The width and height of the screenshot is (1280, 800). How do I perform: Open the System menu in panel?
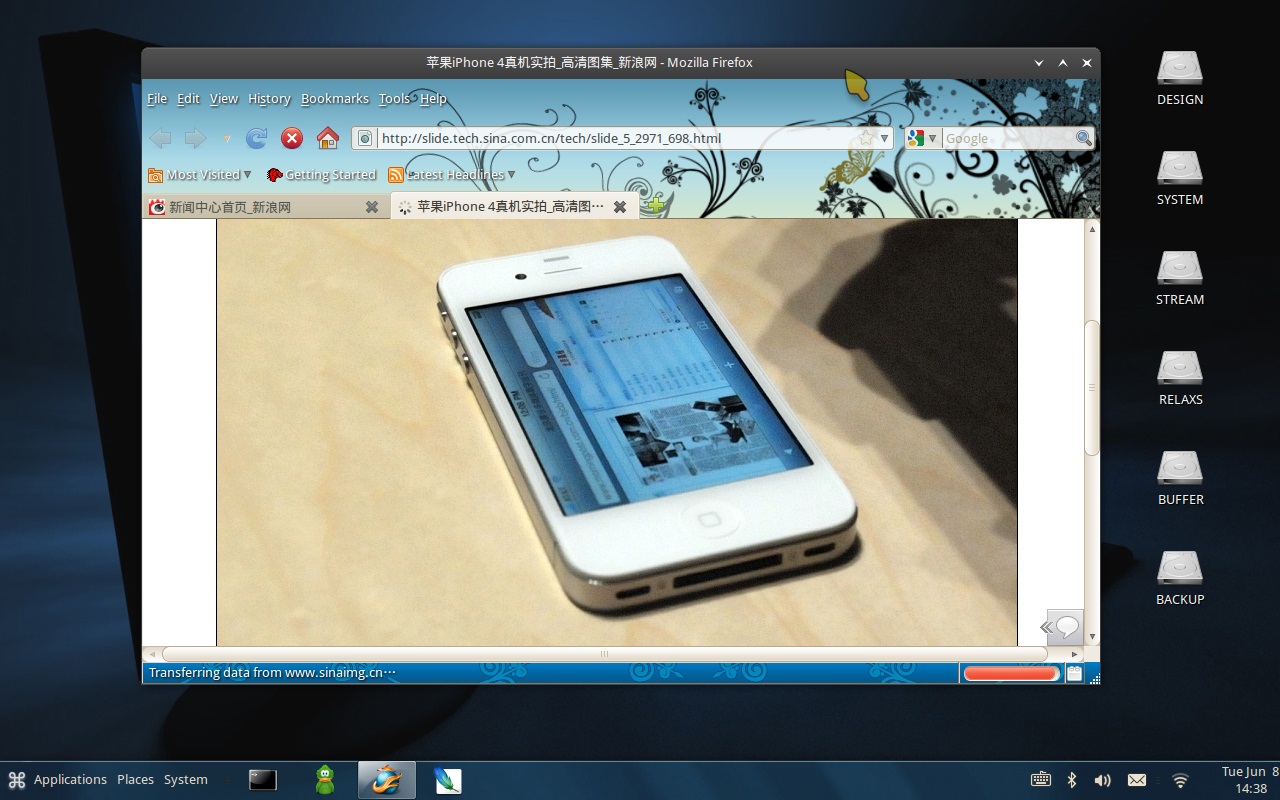pos(186,780)
